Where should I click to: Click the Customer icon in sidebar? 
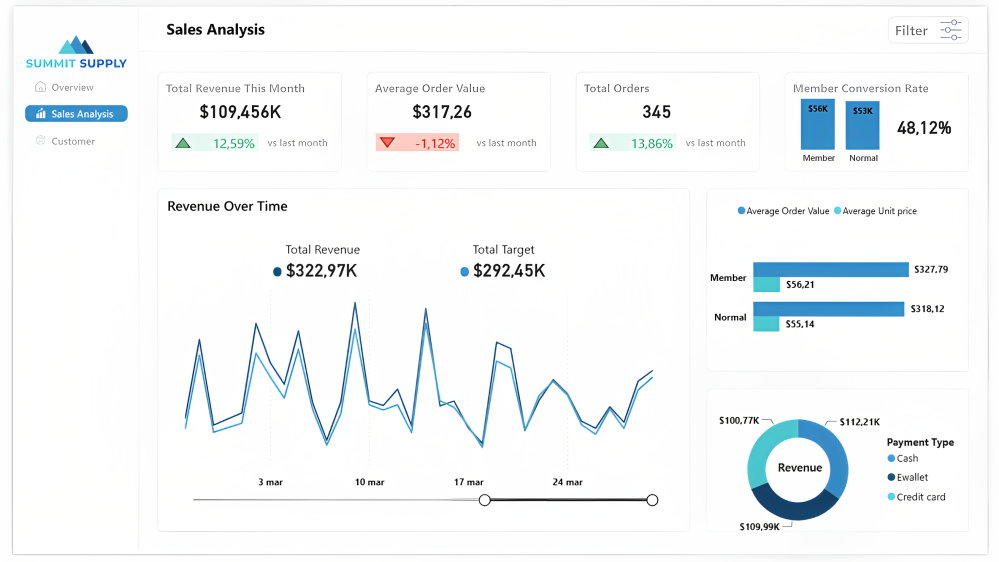tap(40, 141)
